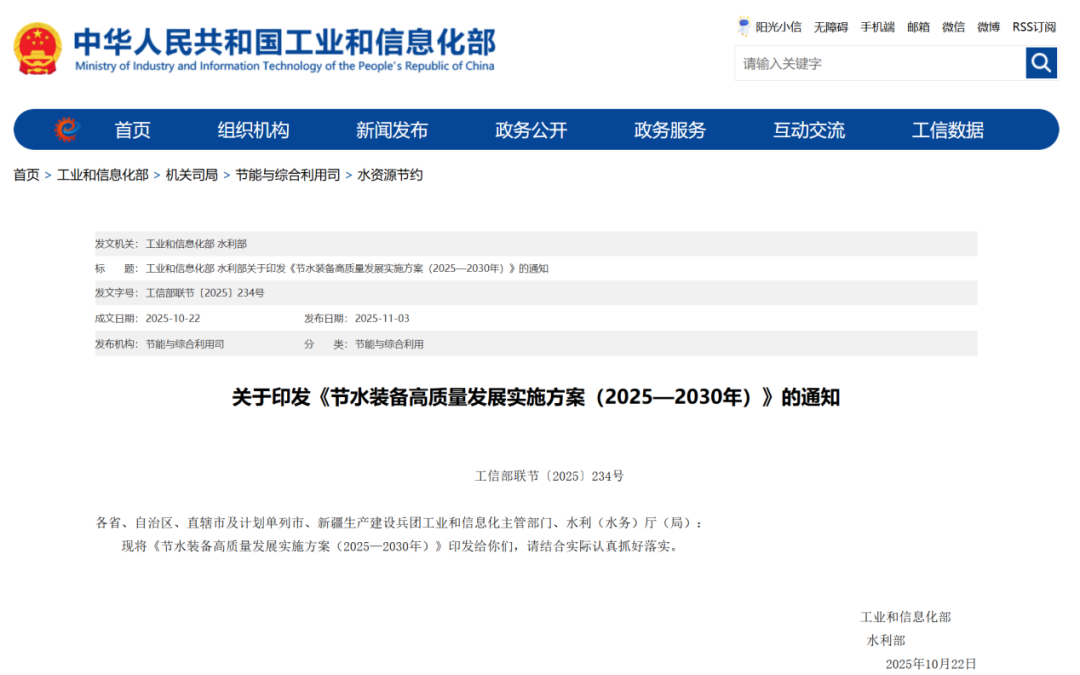This screenshot has height=675, width=1080.
Task: Go to 新闻发布 in the navigation bar
Action: pyautogui.click(x=392, y=130)
